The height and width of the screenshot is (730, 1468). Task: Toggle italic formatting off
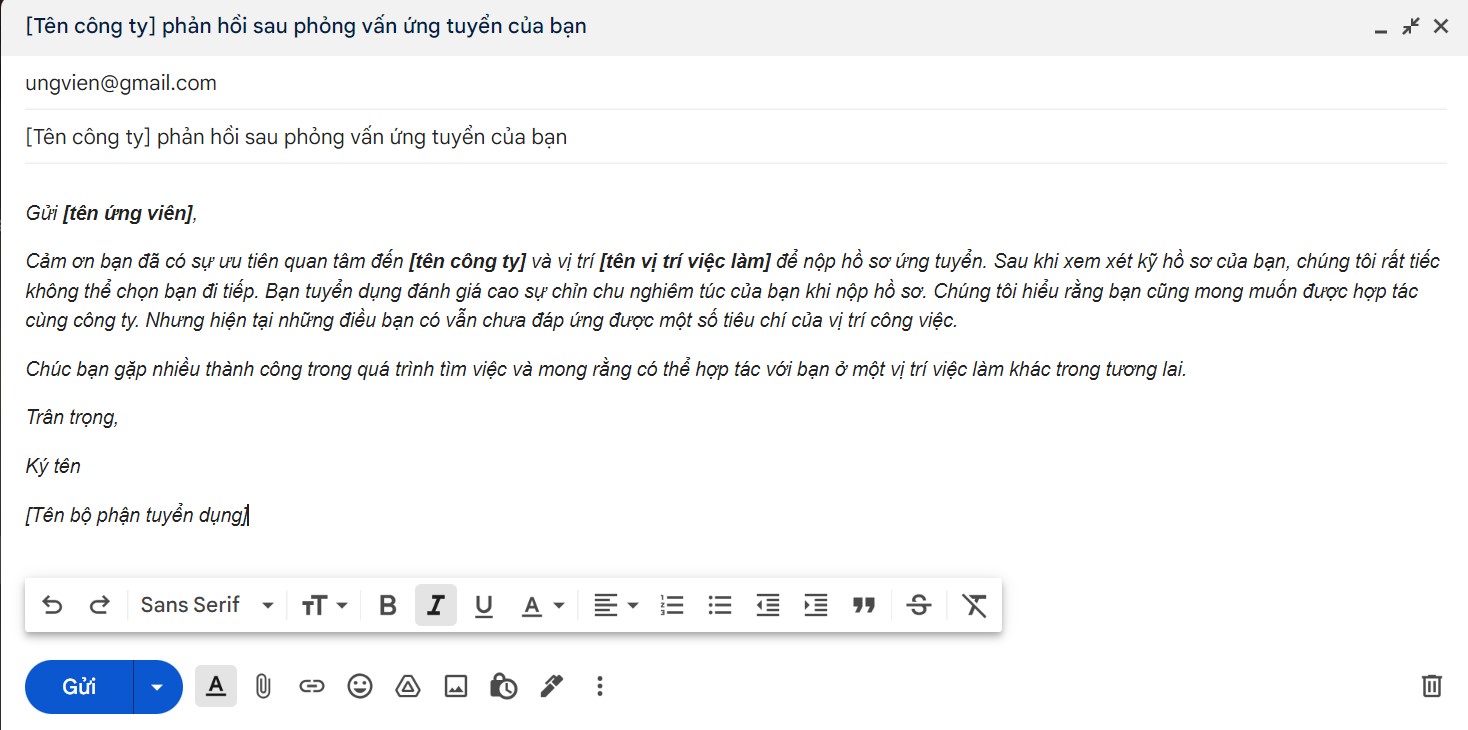436,605
